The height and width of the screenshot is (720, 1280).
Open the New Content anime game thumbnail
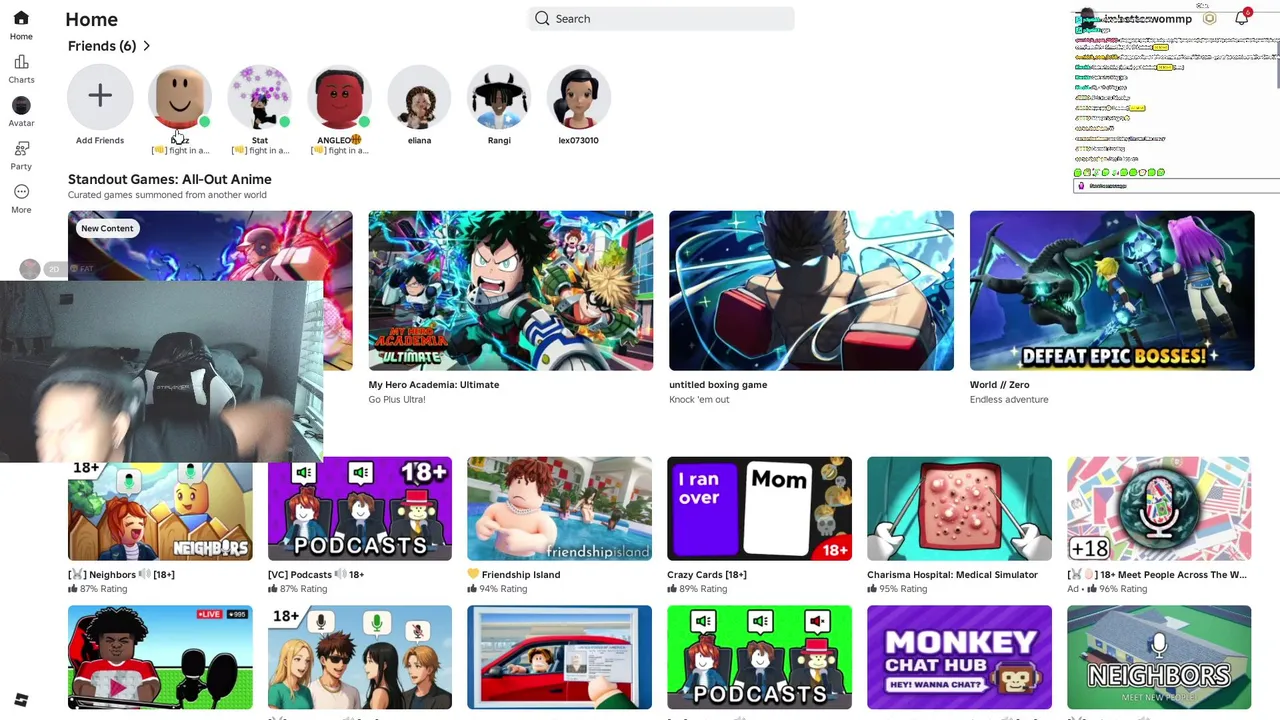pos(210,248)
